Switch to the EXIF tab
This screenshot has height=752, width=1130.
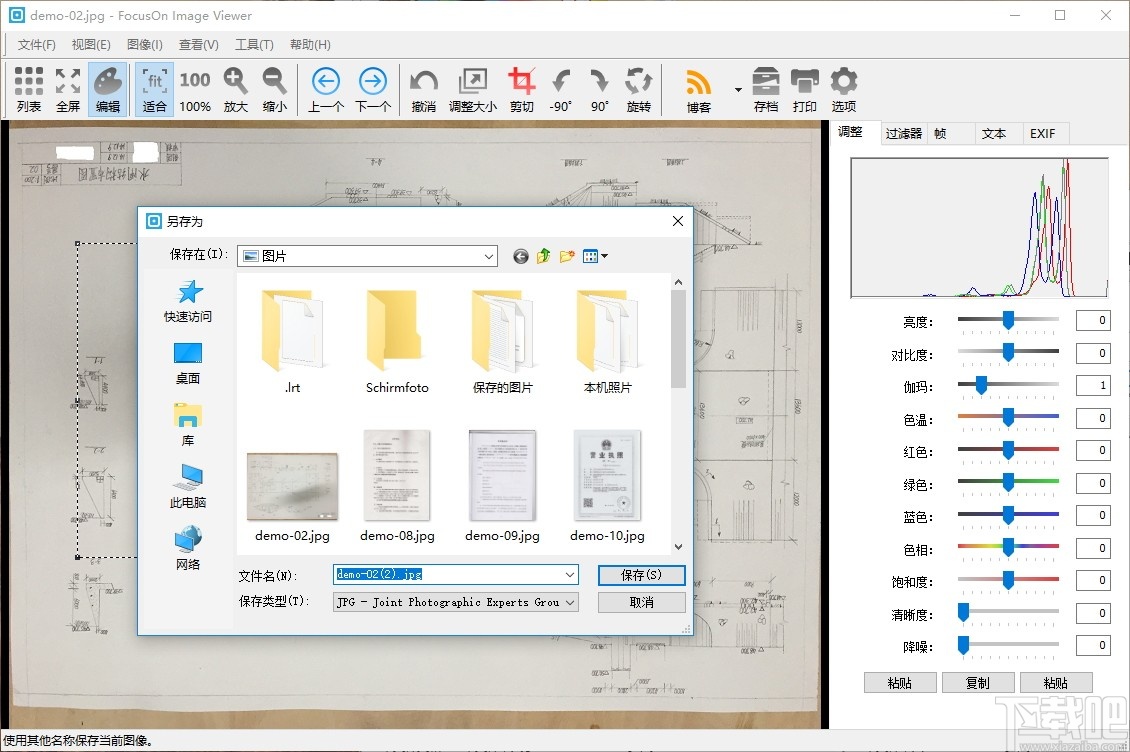point(1044,133)
